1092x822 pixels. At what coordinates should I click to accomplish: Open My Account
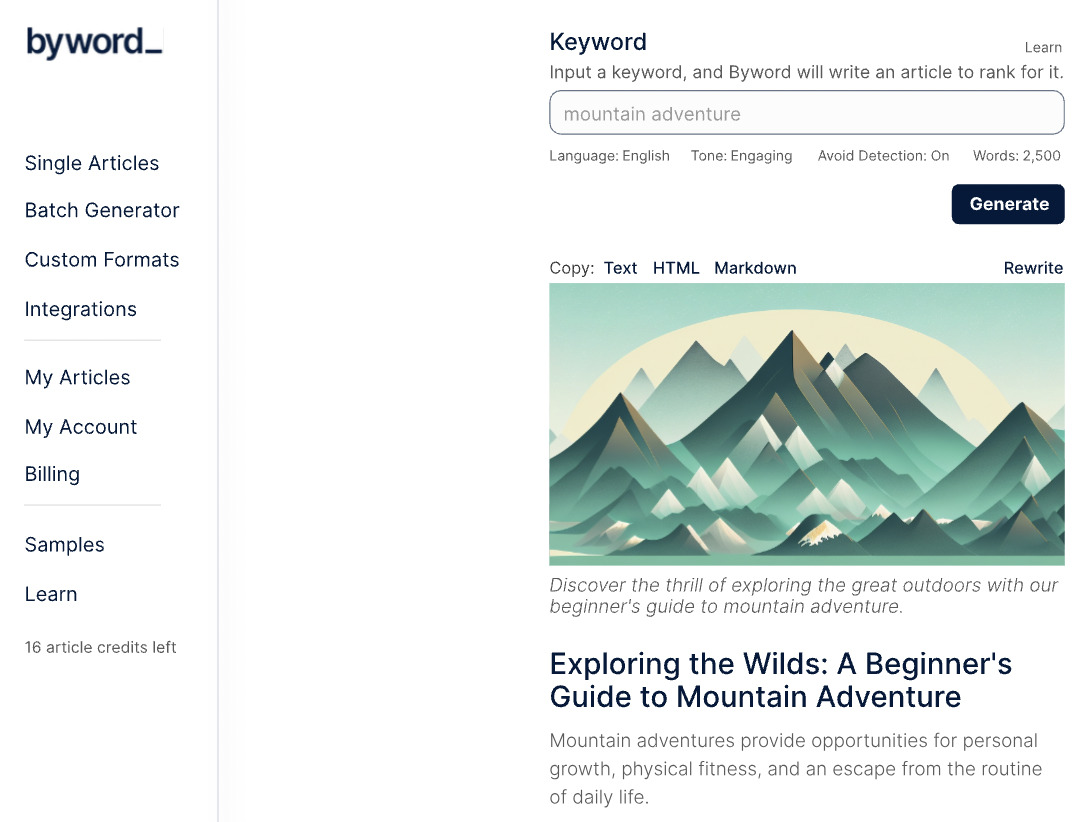point(81,427)
